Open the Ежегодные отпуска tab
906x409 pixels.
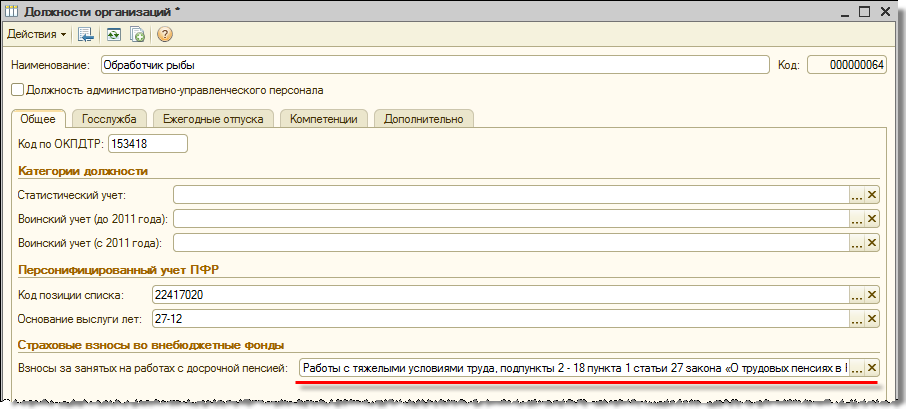coord(214,119)
